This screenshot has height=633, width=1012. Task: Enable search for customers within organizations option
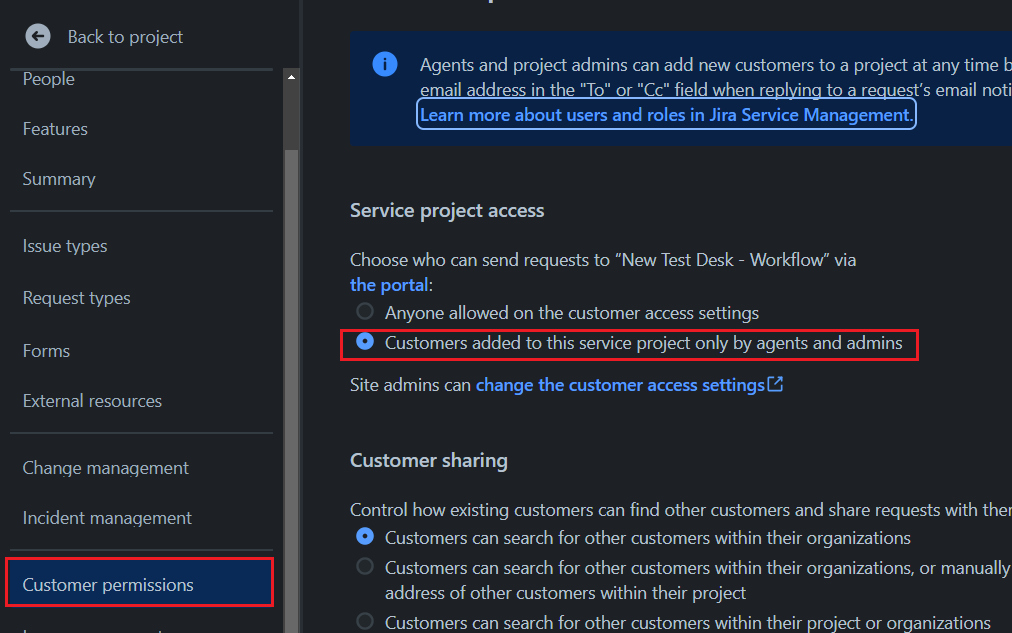tap(364, 536)
